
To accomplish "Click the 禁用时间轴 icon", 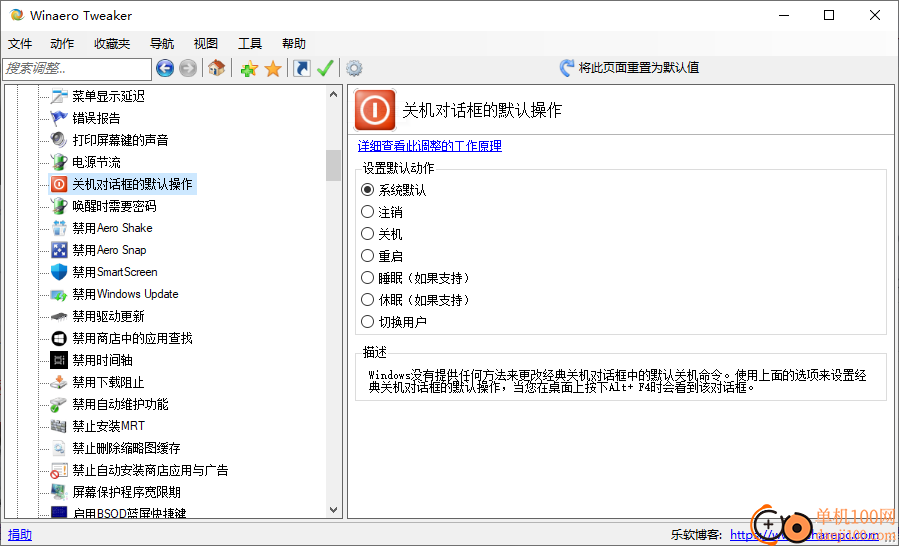I will (x=59, y=360).
